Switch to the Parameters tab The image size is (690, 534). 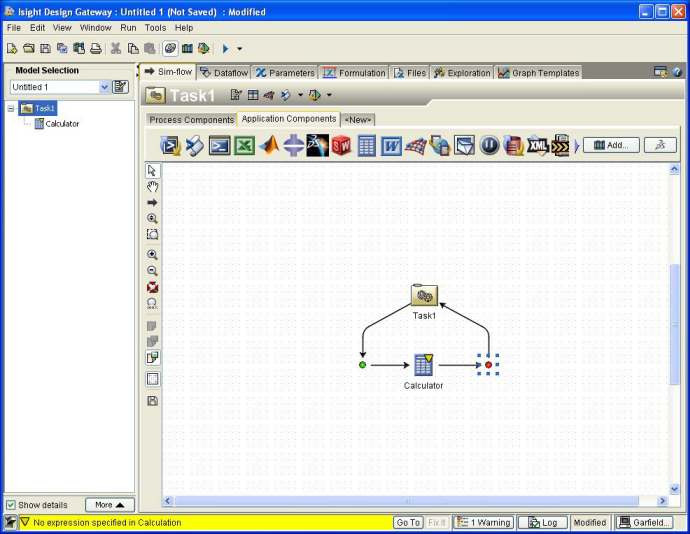click(285, 73)
